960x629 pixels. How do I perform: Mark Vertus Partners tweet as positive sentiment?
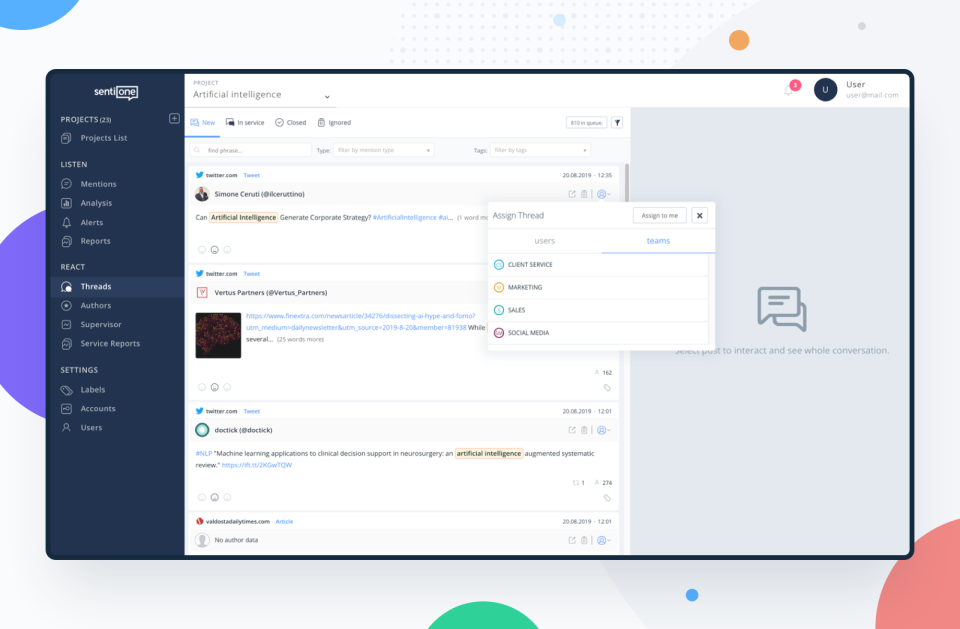click(x=227, y=387)
